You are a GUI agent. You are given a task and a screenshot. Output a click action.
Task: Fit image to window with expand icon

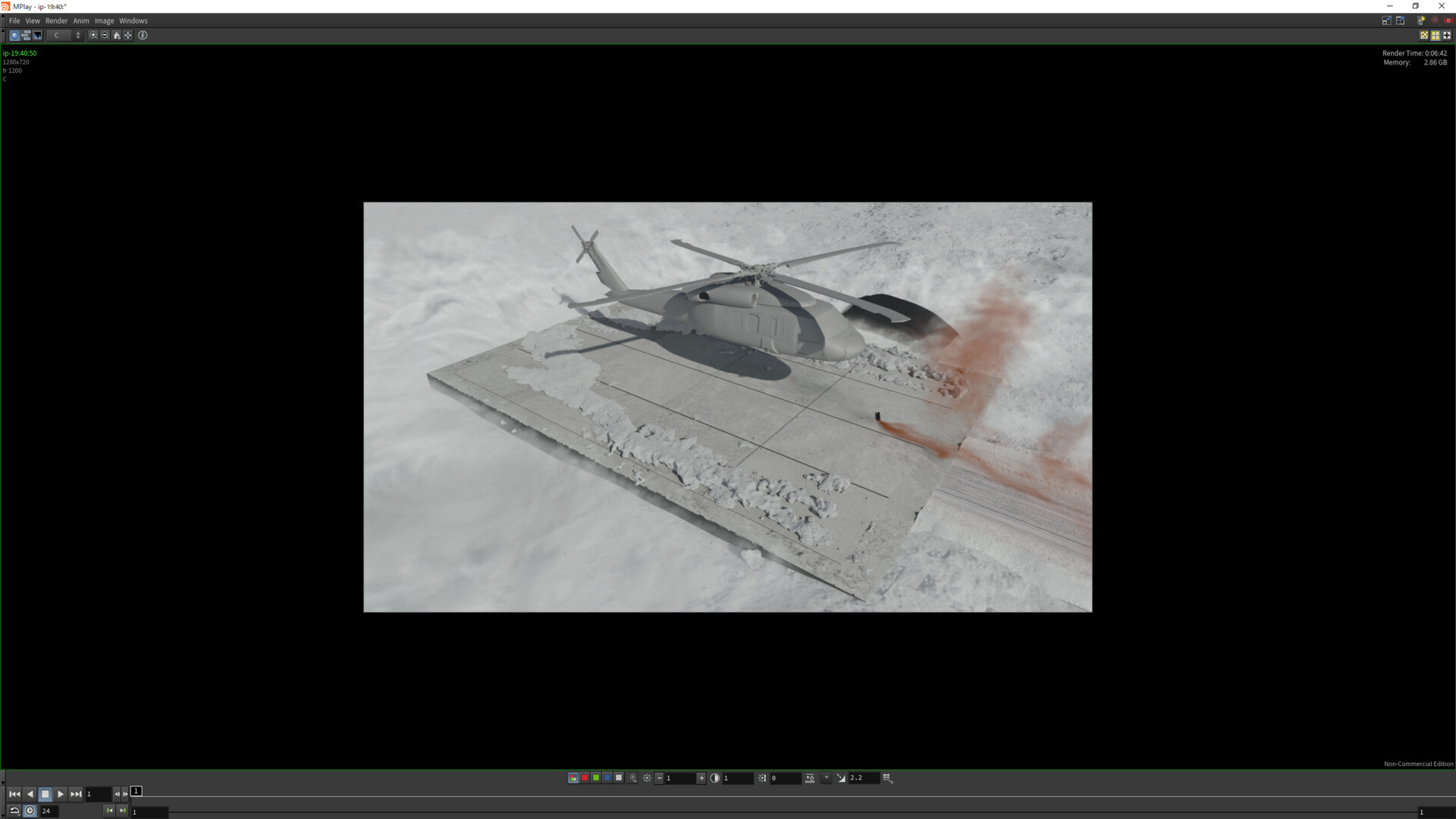[128, 36]
